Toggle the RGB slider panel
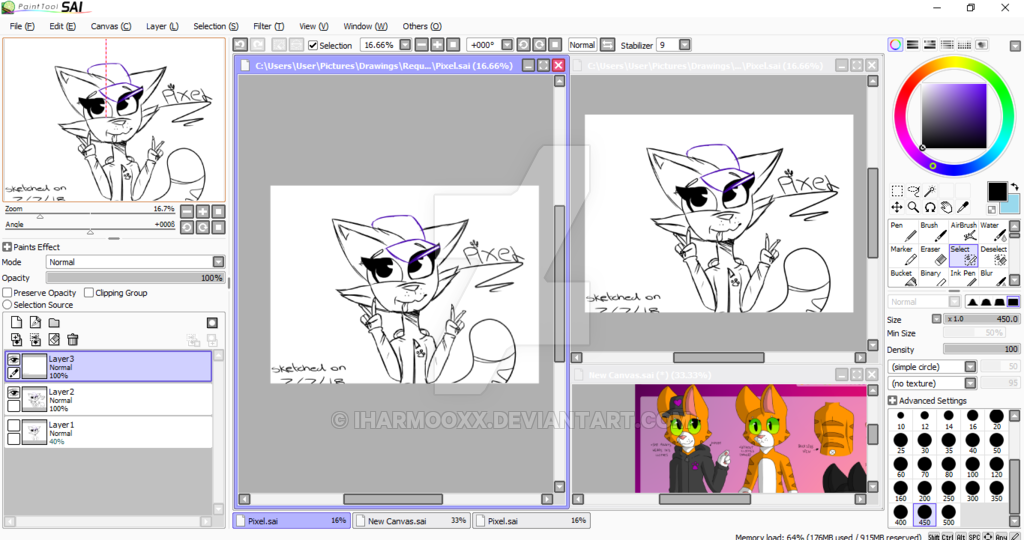 point(912,44)
